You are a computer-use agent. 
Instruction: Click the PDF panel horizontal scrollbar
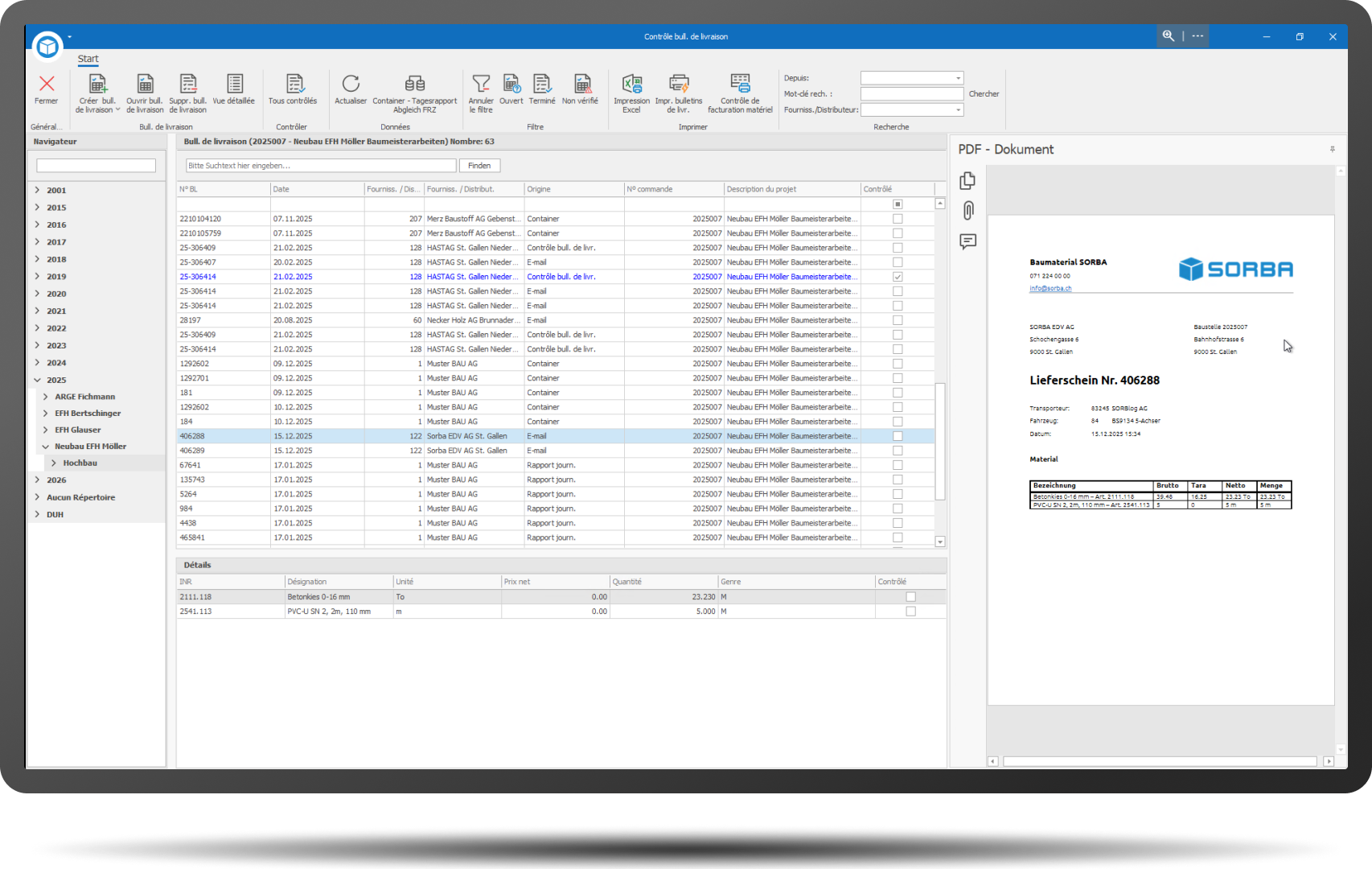click(x=1159, y=761)
